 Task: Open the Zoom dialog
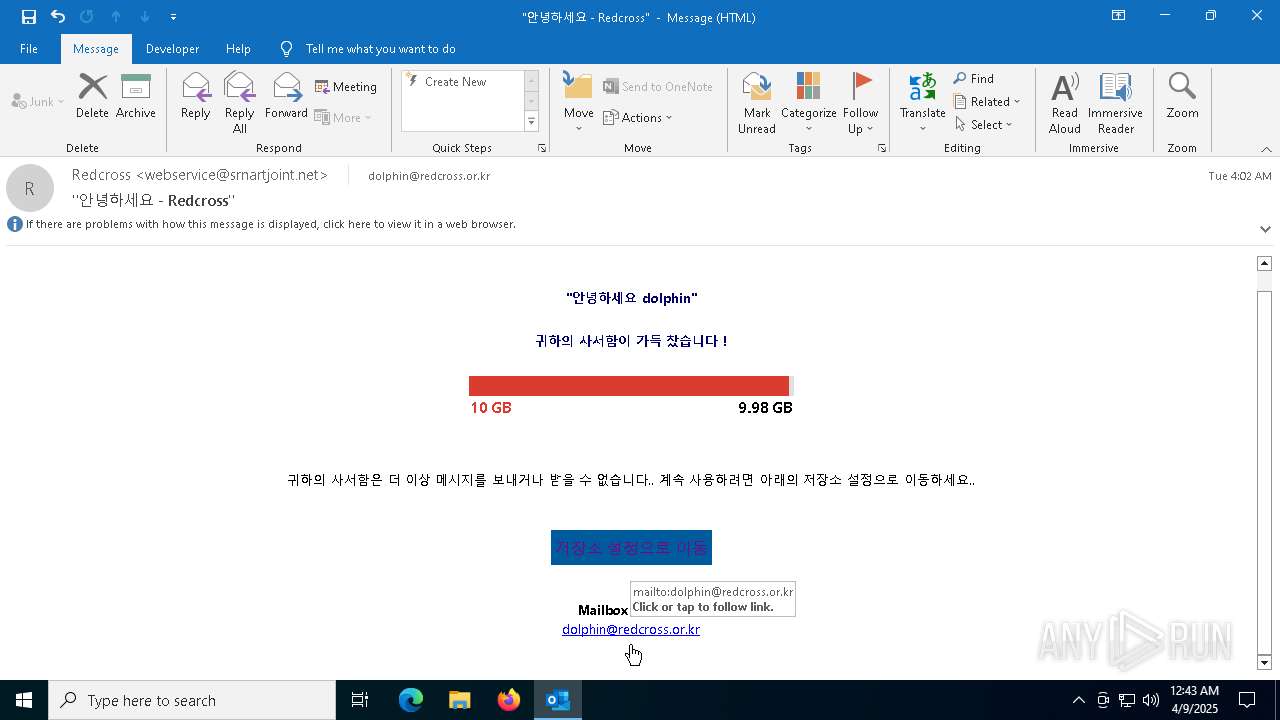click(x=1182, y=96)
